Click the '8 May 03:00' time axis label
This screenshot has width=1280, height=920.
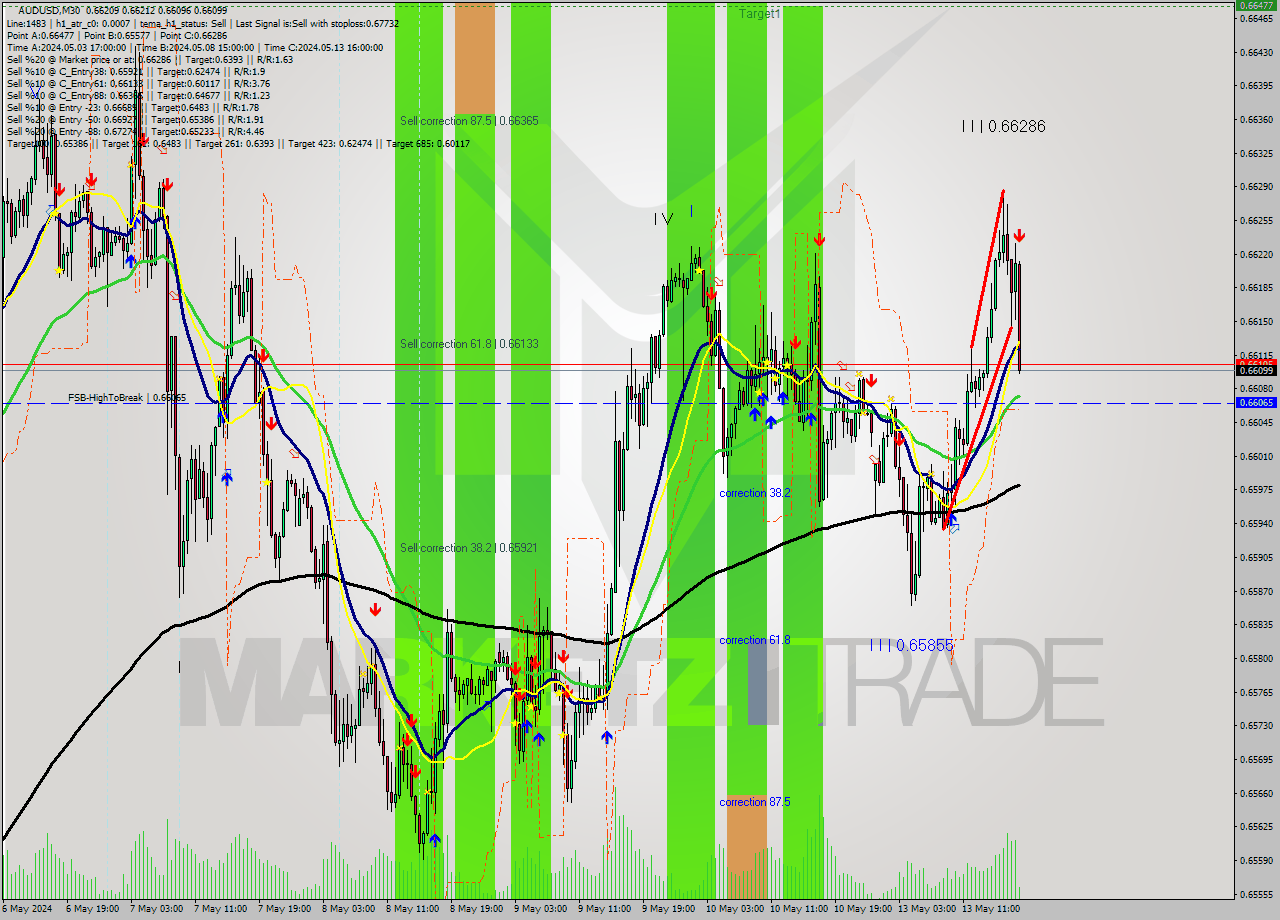[x=350, y=910]
